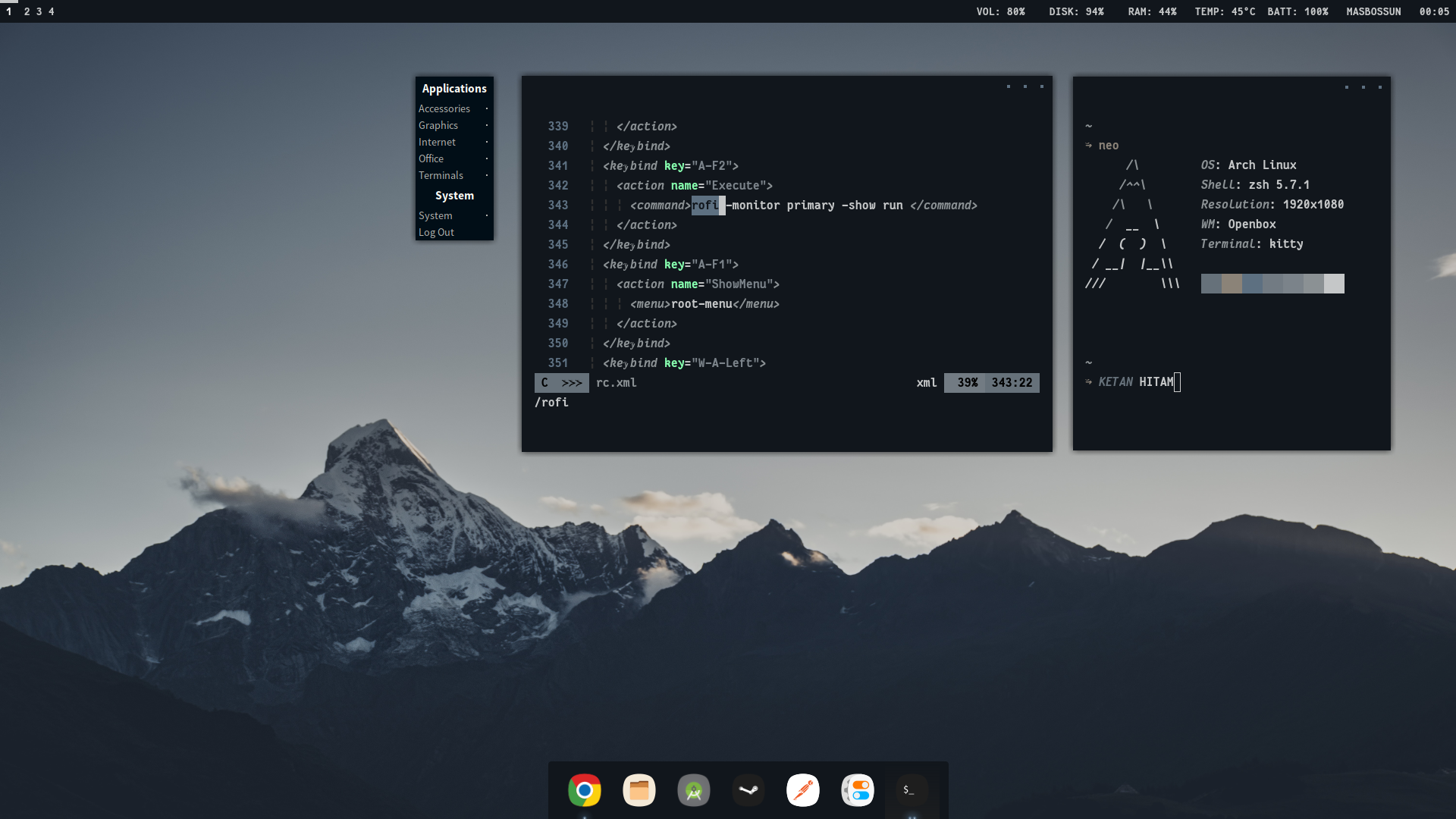Screen dimensions: 1456x819
Task: Switch to workspace 2 in top bar
Action: pyautogui.click(x=27, y=11)
